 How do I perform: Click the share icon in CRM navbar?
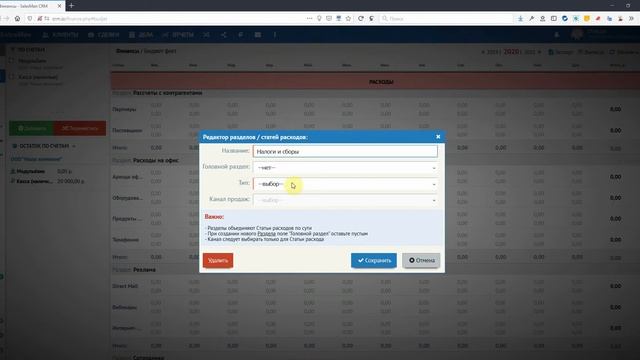click(x=224, y=35)
